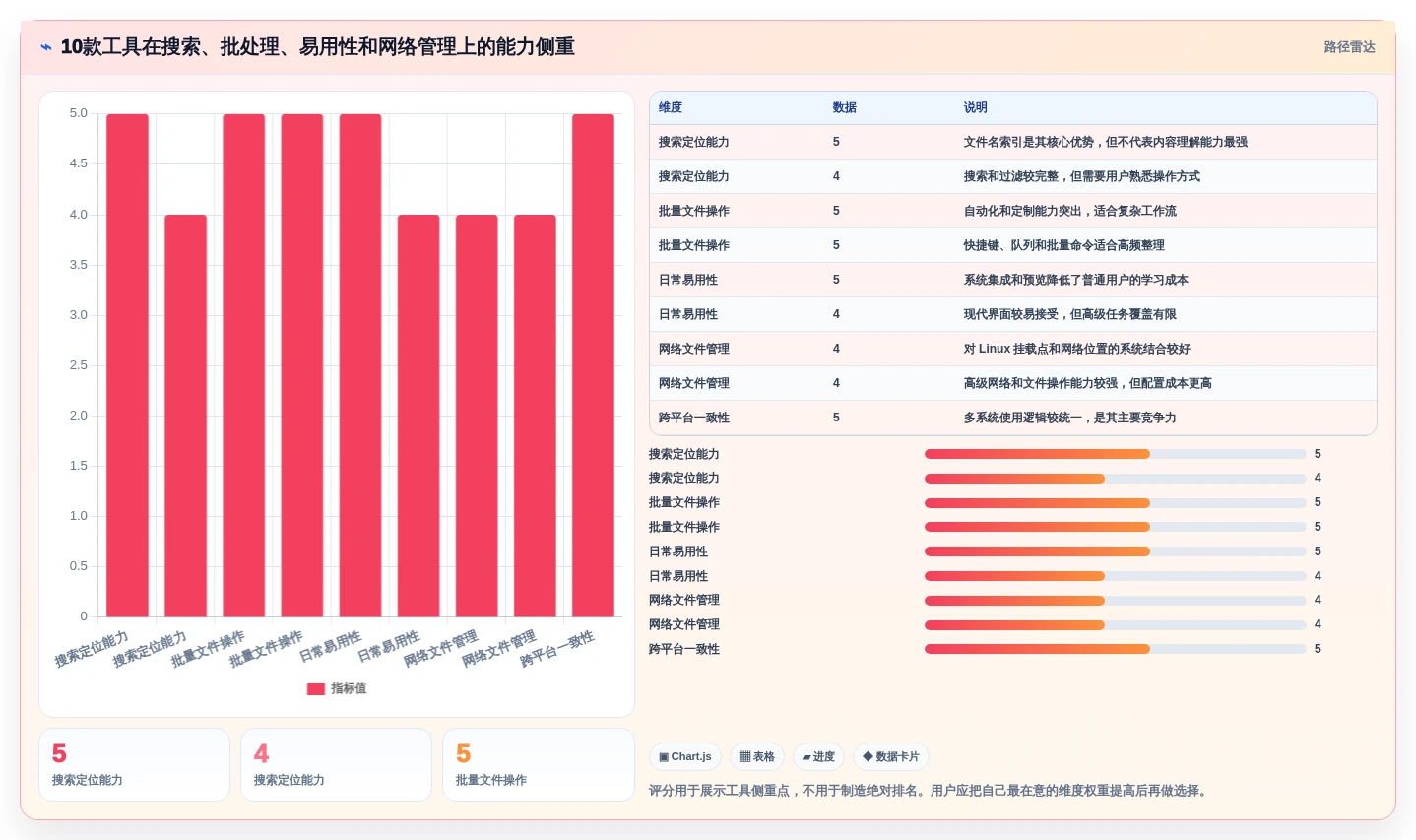The height and width of the screenshot is (840, 1416).
Task: Select the 日常易用性 bar of height 5
Action: (x=360, y=365)
